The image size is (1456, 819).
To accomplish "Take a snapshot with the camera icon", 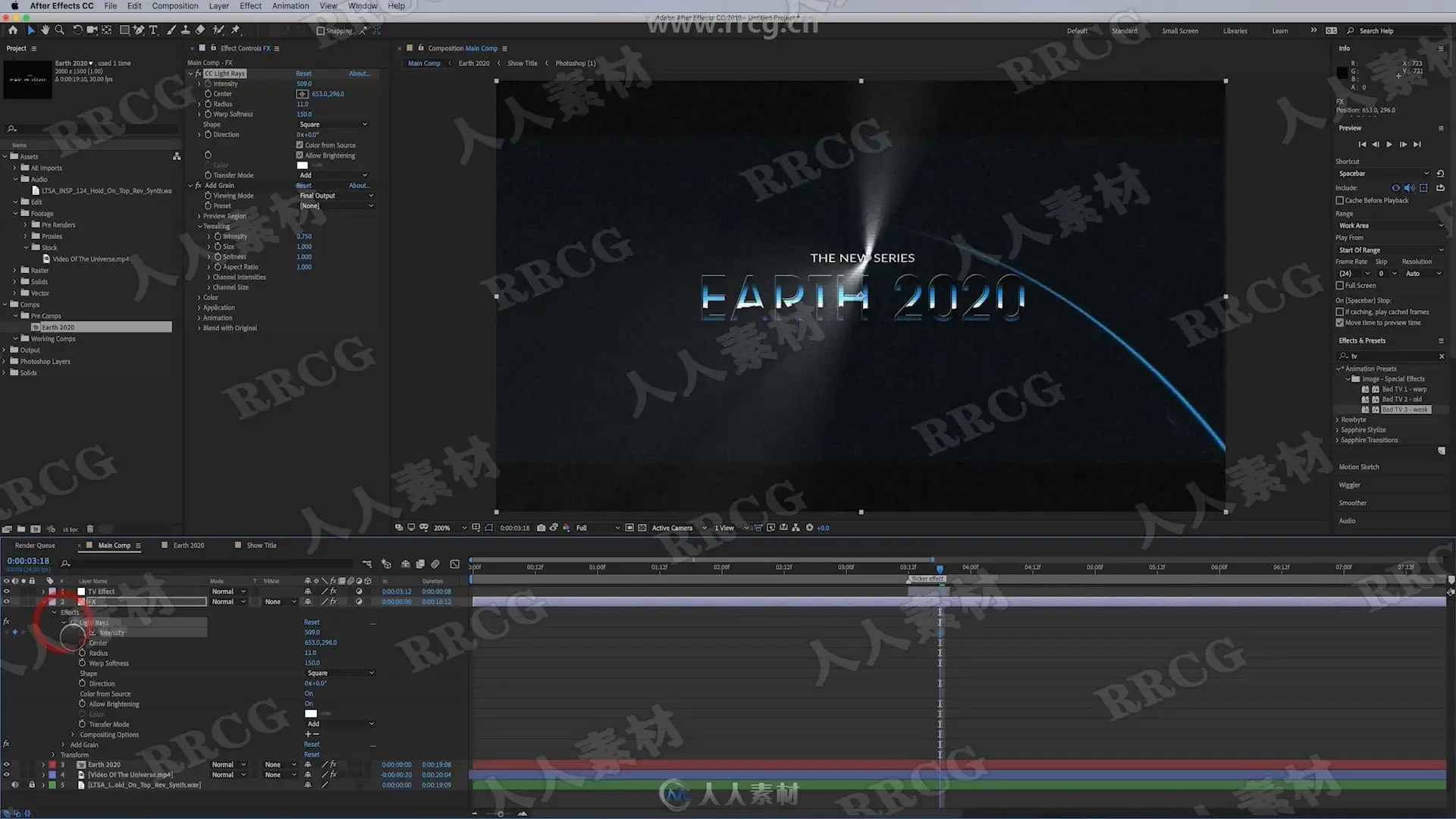I will tap(541, 528).
